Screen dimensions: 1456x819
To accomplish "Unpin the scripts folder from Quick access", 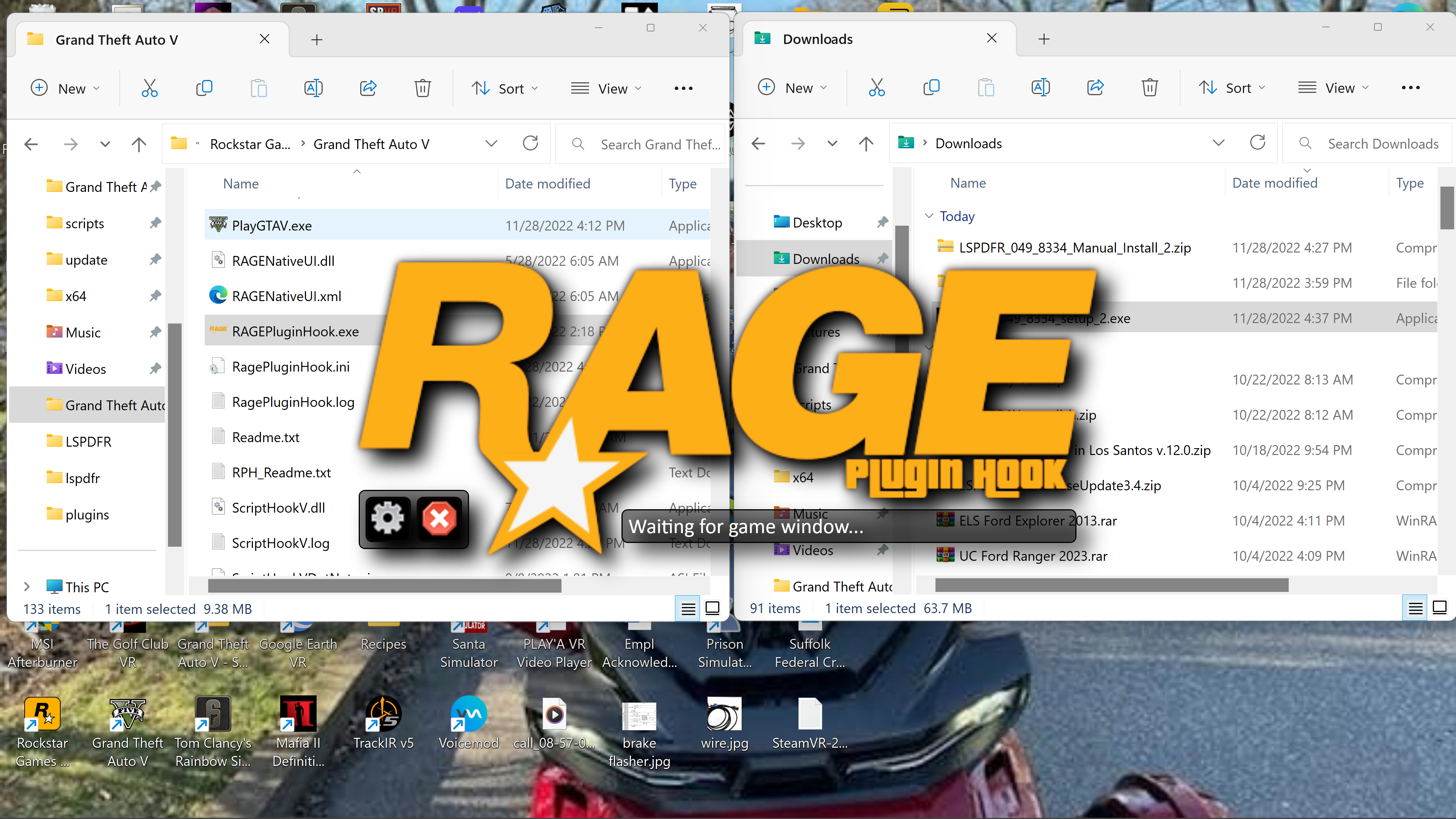I will pos(155,223).
